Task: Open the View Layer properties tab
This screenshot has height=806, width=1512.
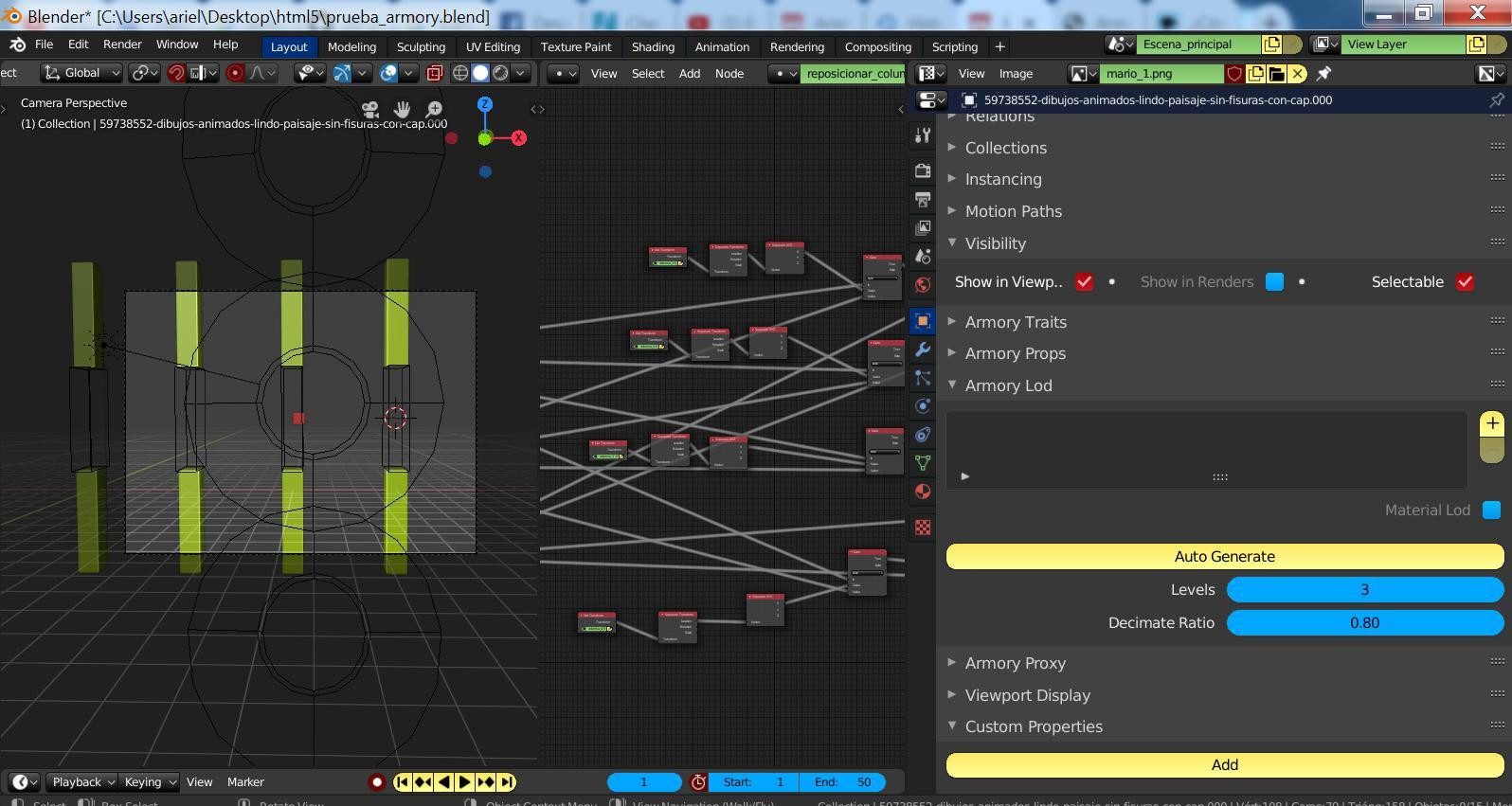Action: coord(923,227)
